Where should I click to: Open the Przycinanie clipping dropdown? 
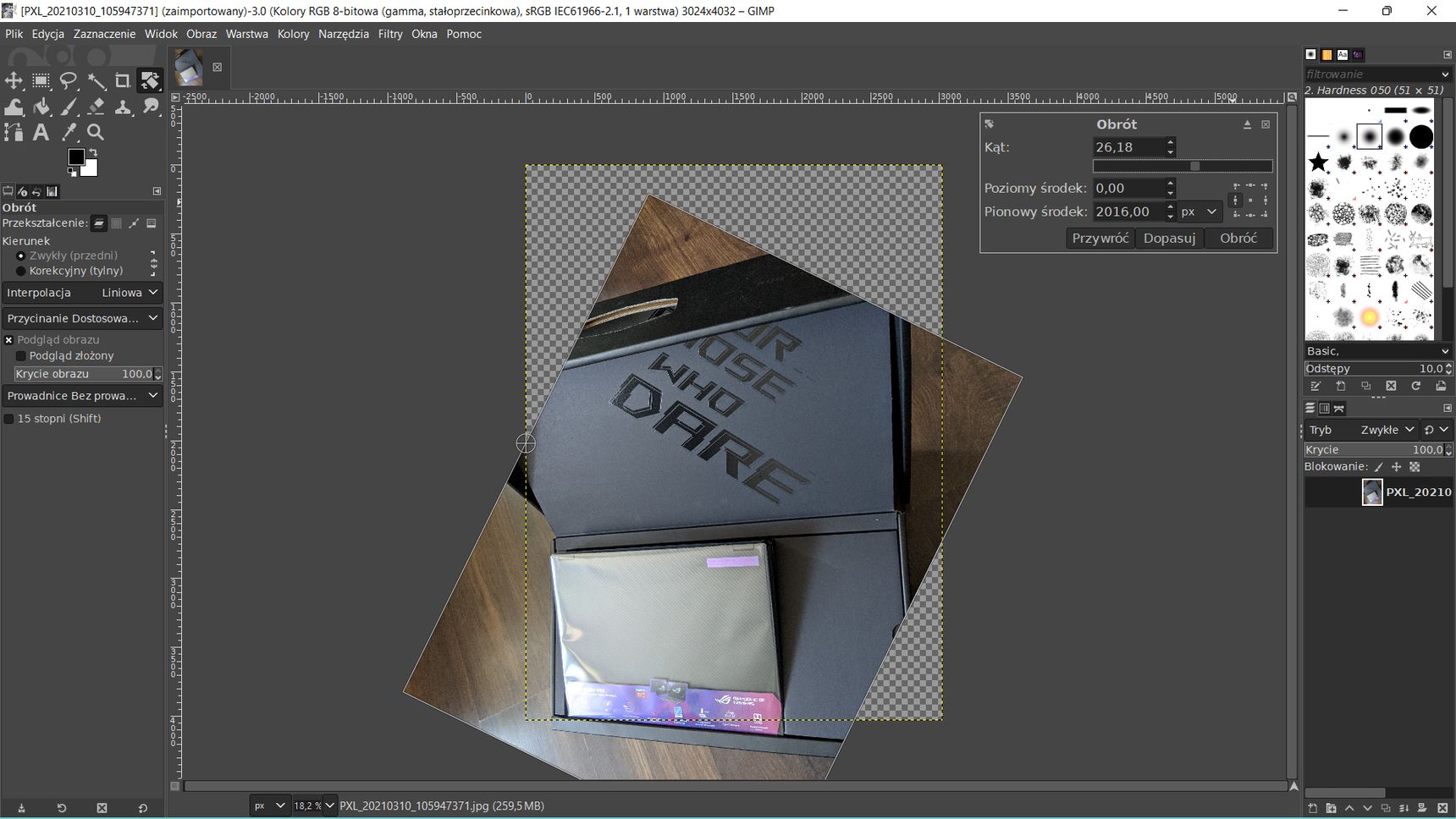82,318
